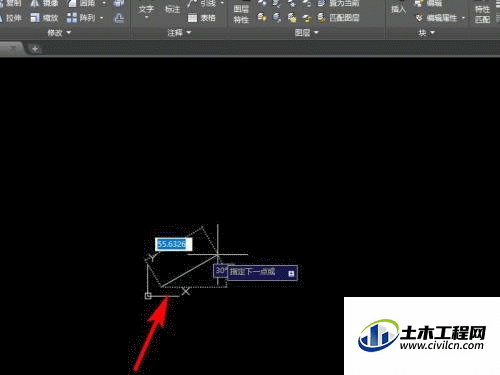Viewport: 500px width, 375px height.
Task: Expand the Block (块) panel
Action: [427, 33]
